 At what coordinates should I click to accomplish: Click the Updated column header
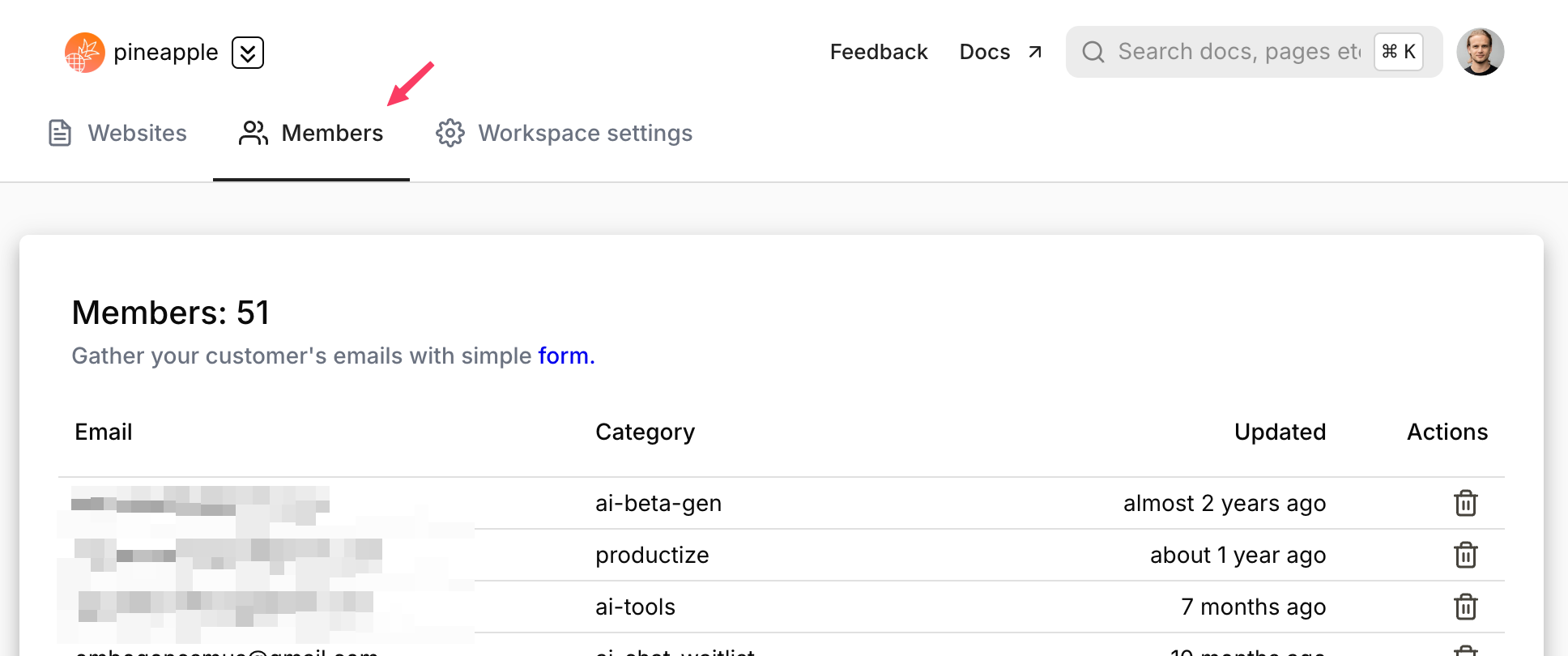1280,432
